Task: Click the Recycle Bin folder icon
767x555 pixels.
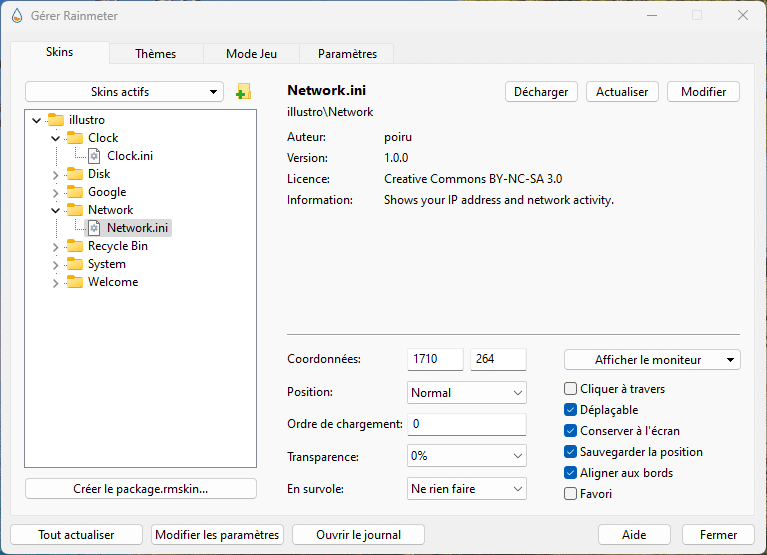Action: tap(75, 246)
